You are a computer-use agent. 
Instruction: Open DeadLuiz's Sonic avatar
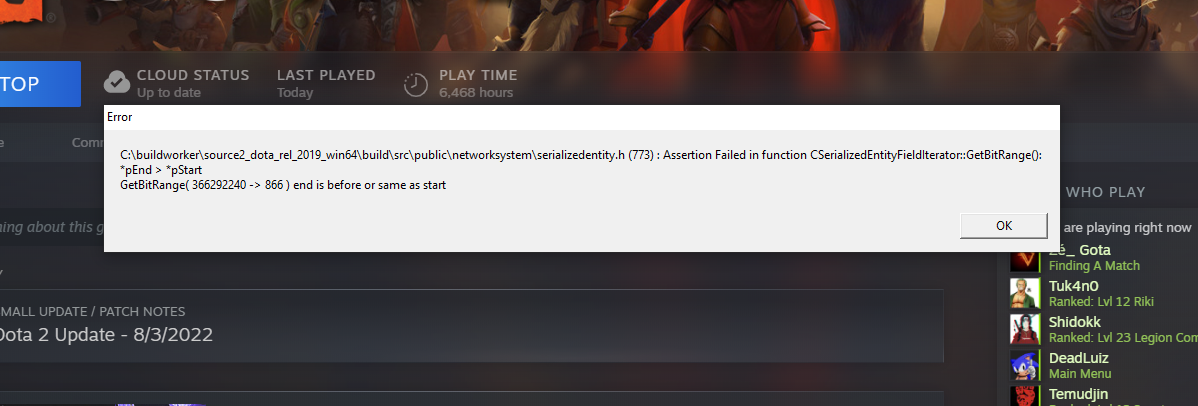[1025, 365]
